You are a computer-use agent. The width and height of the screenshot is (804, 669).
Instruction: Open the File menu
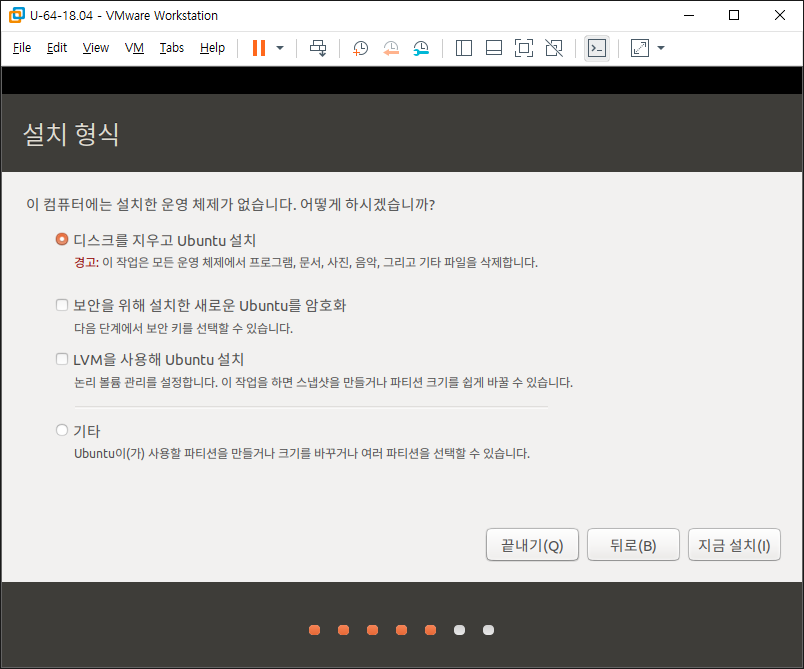tap(22, 48)
